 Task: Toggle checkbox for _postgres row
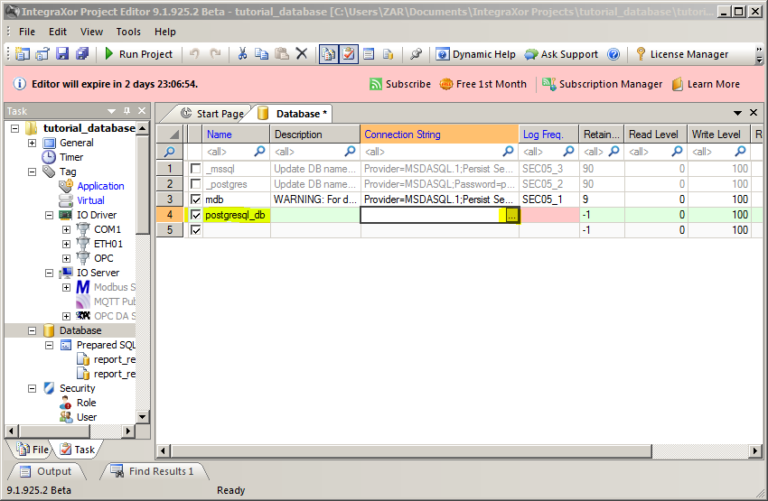click(x=195, y=184)
